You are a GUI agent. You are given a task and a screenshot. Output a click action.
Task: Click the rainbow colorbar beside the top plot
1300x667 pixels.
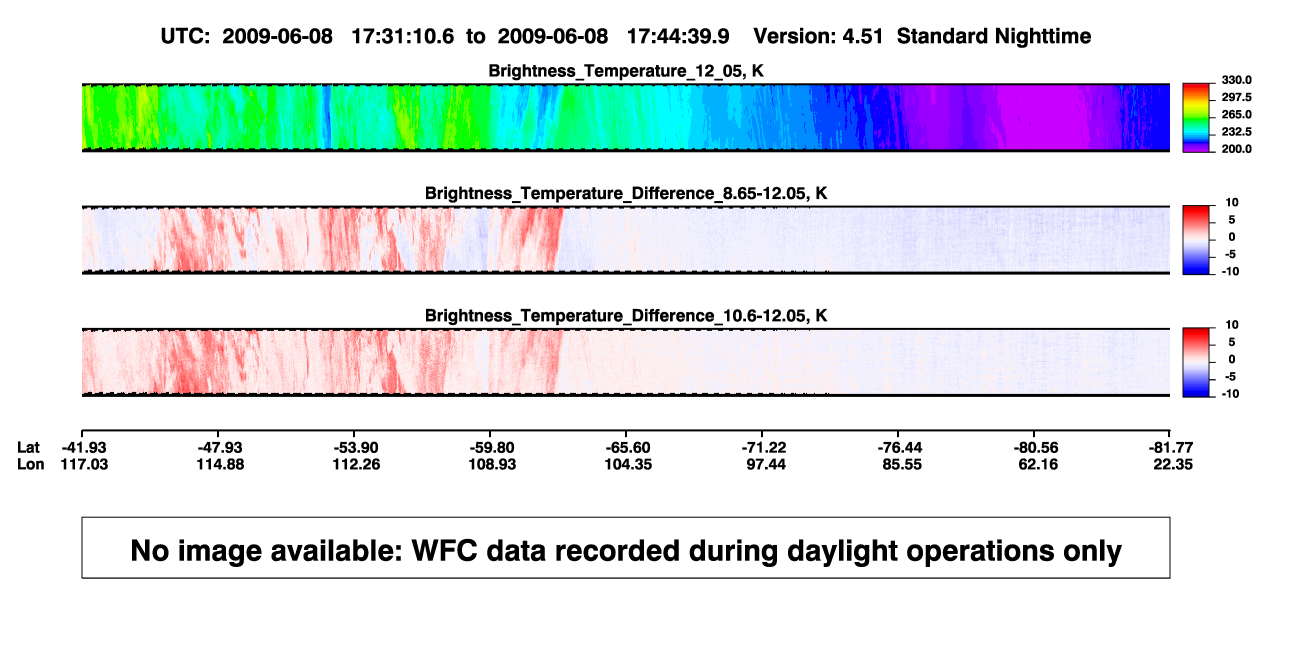(x=1197, y=117)
